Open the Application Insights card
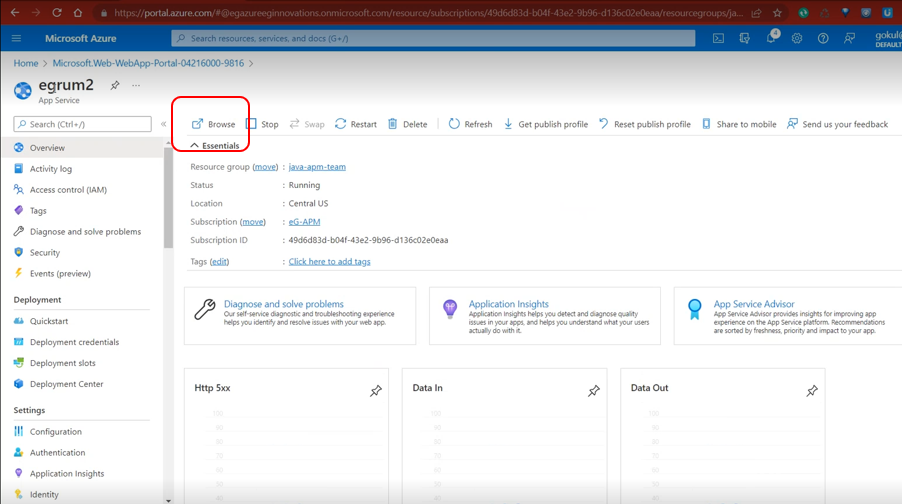This screenshot has height=504, width=902. click(x=545, y=316)
